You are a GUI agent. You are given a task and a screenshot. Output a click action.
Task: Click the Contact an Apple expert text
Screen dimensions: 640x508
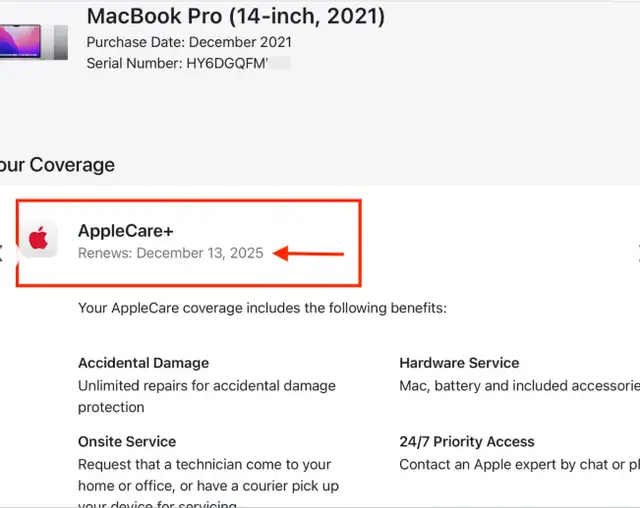520,464
